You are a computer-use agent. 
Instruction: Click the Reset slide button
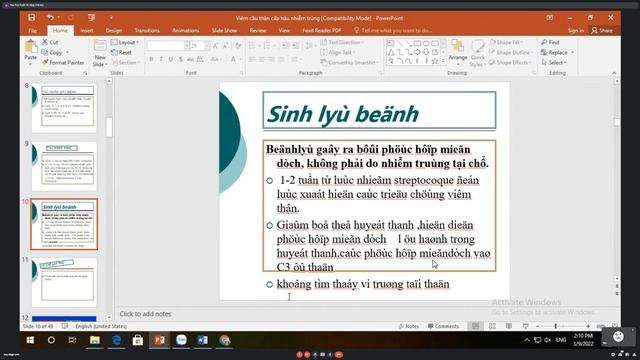[x=122, y=52]
